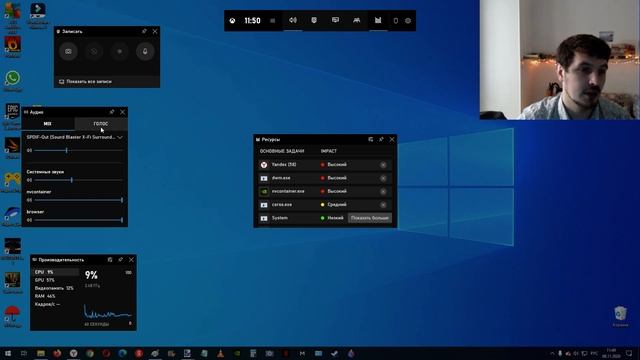Select the nvcontainer.exe task row
Screen dimensions: 640x360
325,191
